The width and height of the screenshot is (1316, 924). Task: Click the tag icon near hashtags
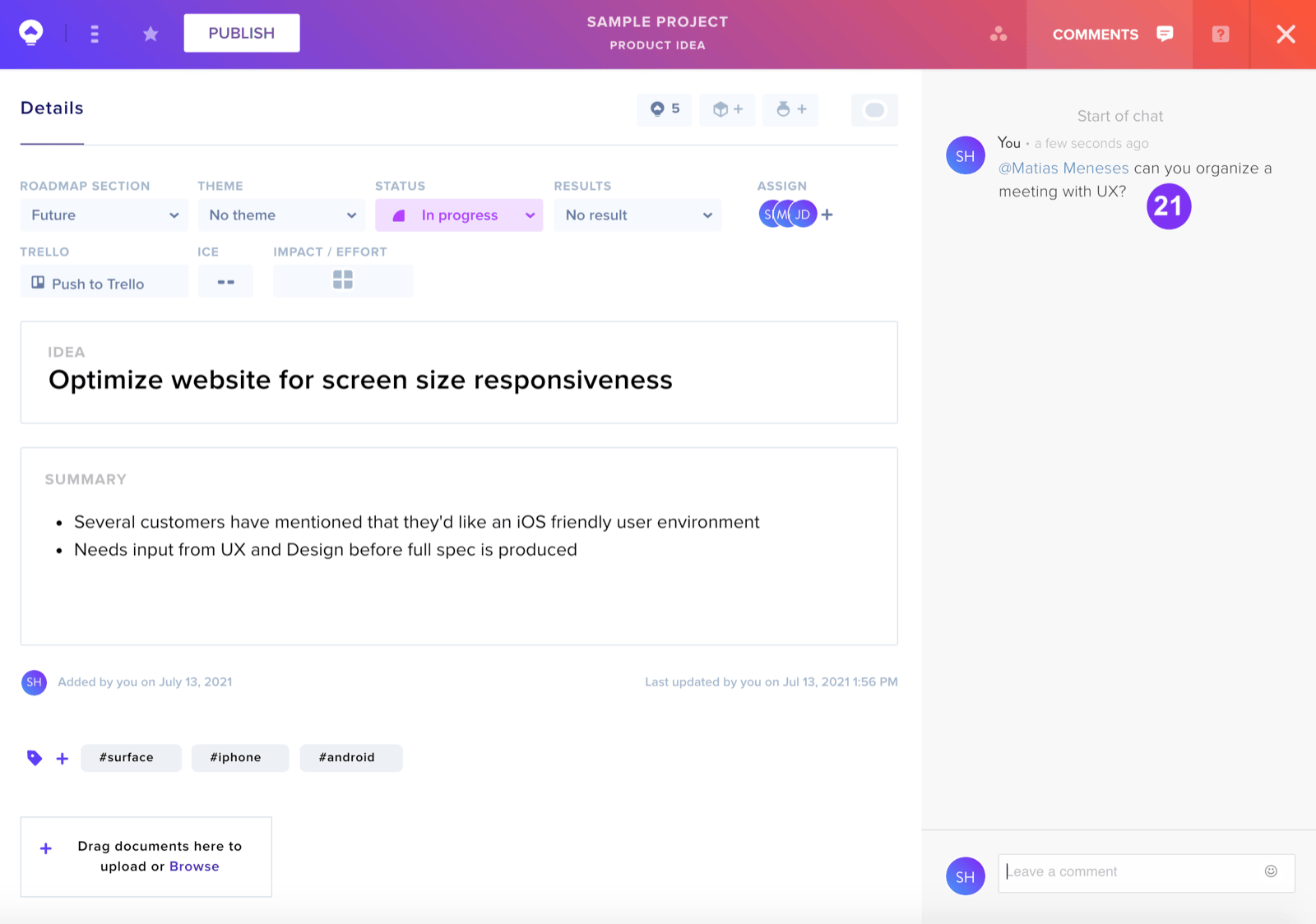tap(34, 758)
